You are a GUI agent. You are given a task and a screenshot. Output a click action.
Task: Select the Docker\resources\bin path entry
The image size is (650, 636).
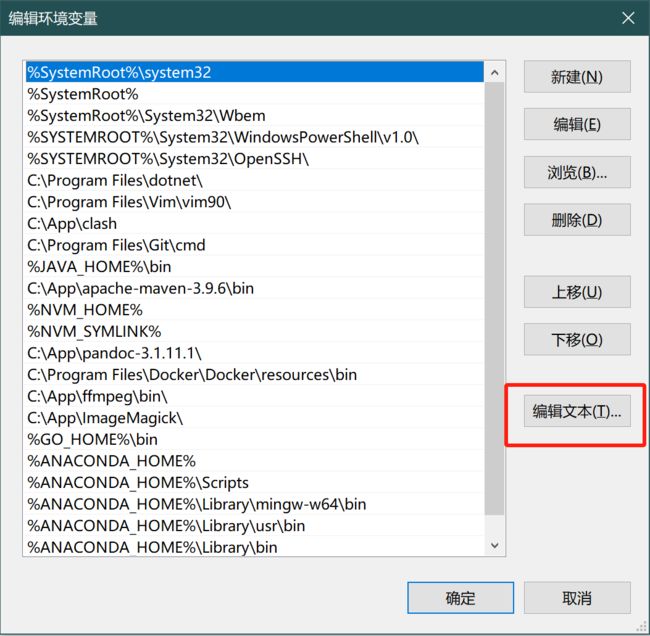pyautogui.click(x=254, y=374)
